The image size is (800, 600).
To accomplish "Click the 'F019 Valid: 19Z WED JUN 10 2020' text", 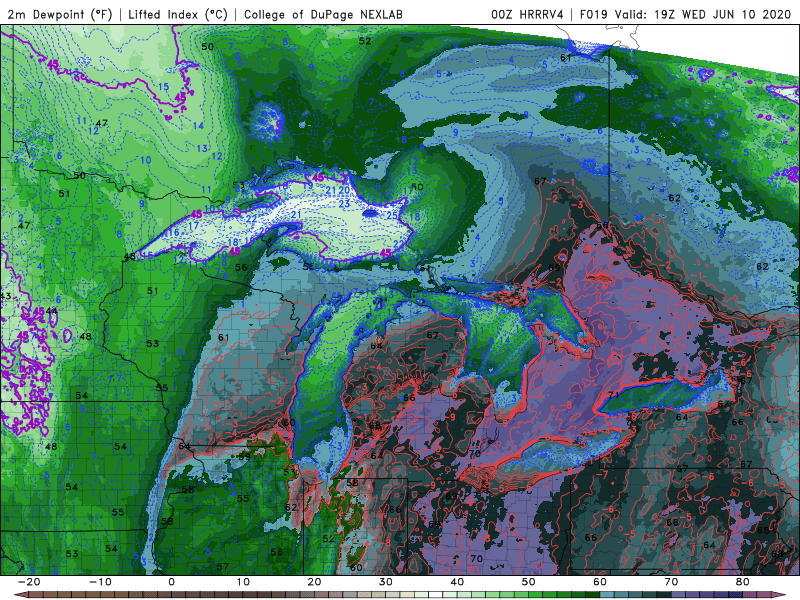I will pos(685,14).
